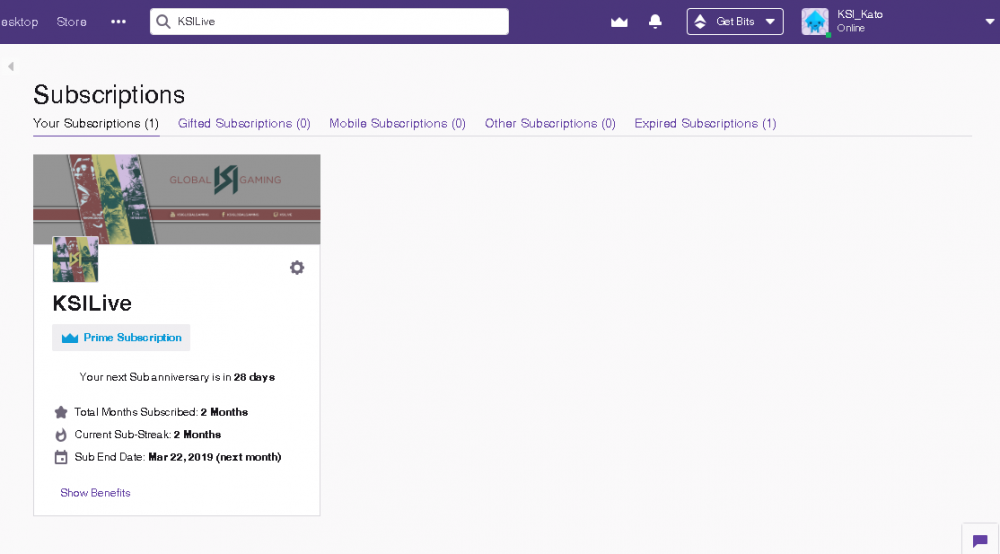Screen dimensions: 1000x554
Task: Open the Get Bits dropdown
Action: tap(735, 22)
